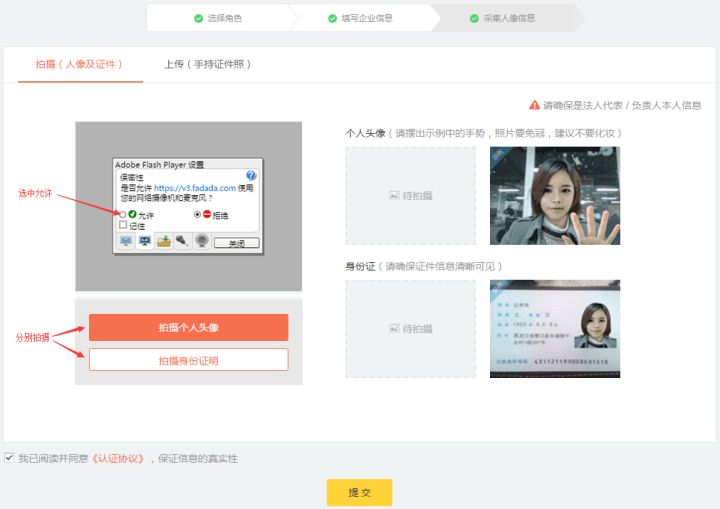Click the Adobe Flash Player 设置 title
The image size is (720, 509).
click(159, 164)
